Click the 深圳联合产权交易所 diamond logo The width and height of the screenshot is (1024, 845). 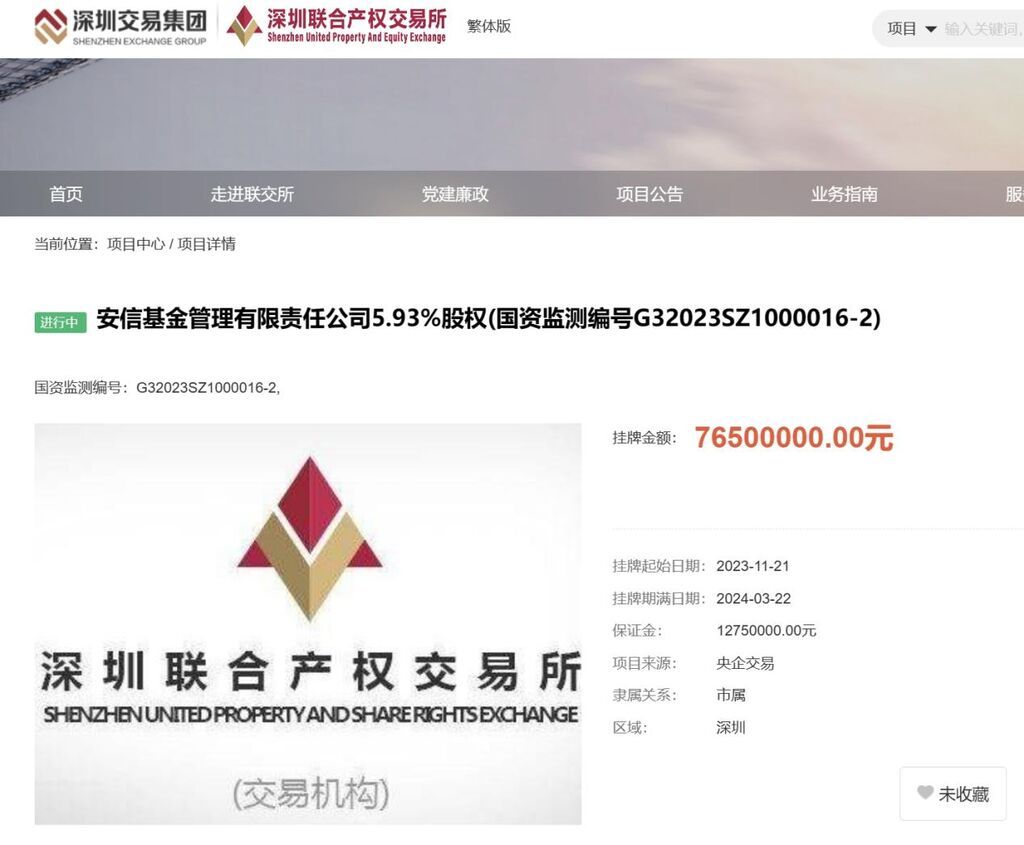(x=336, y=25)
